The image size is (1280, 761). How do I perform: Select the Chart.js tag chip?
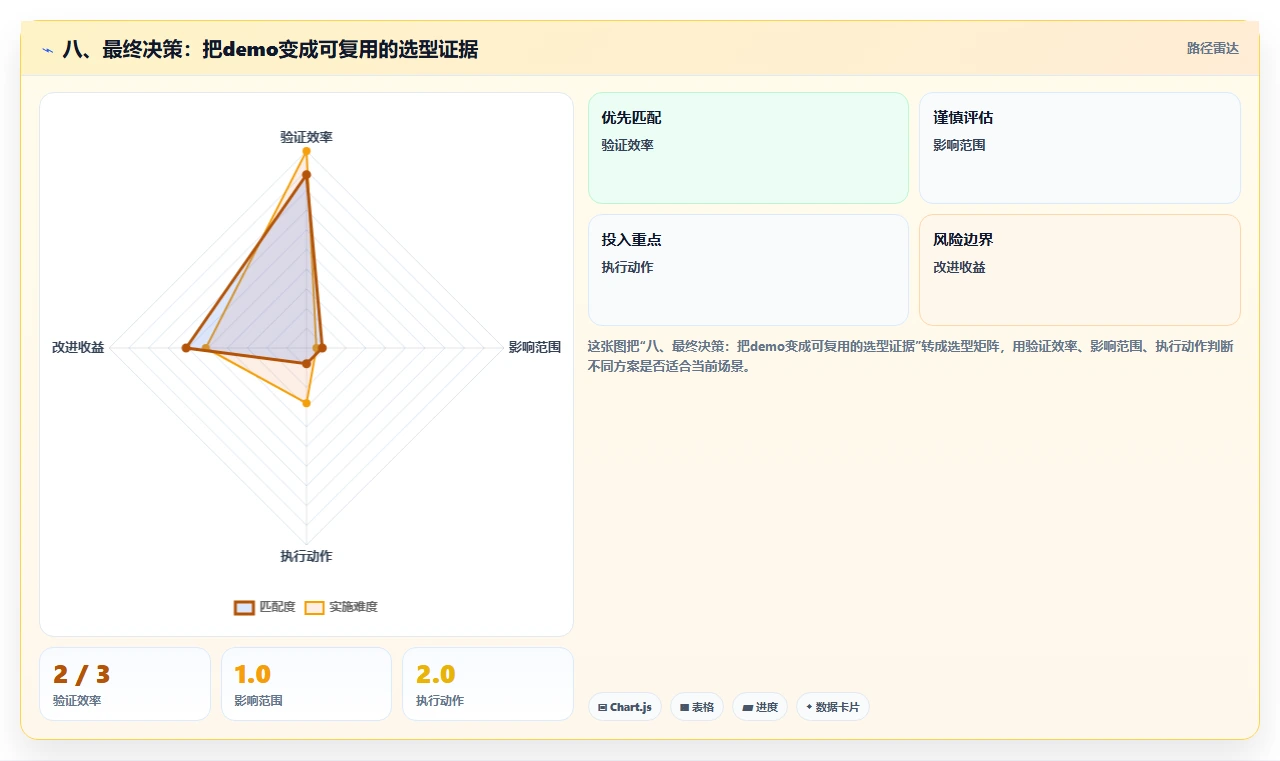(x=625, y=707)
